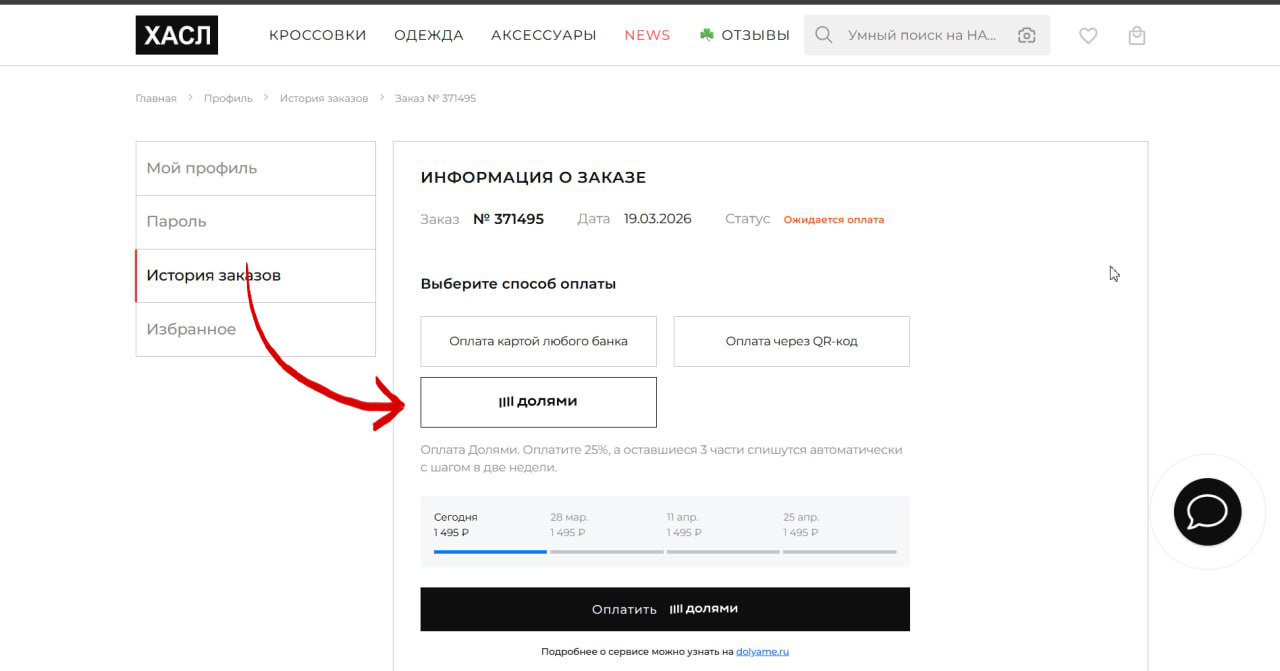Select payment by any bank card
Screen dimensions: 1280x671
[x=538, y=341]
